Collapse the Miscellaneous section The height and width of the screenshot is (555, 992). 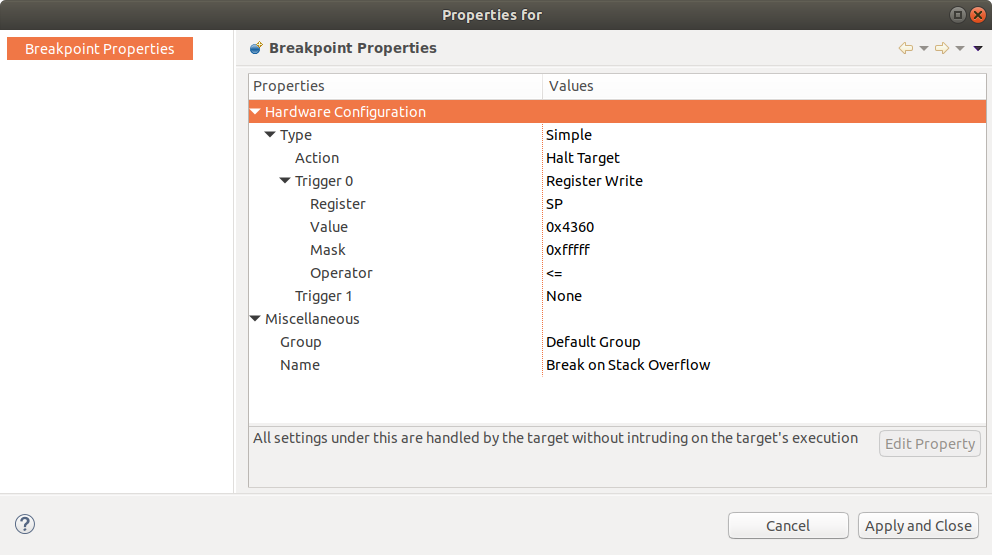pos(256,319)
